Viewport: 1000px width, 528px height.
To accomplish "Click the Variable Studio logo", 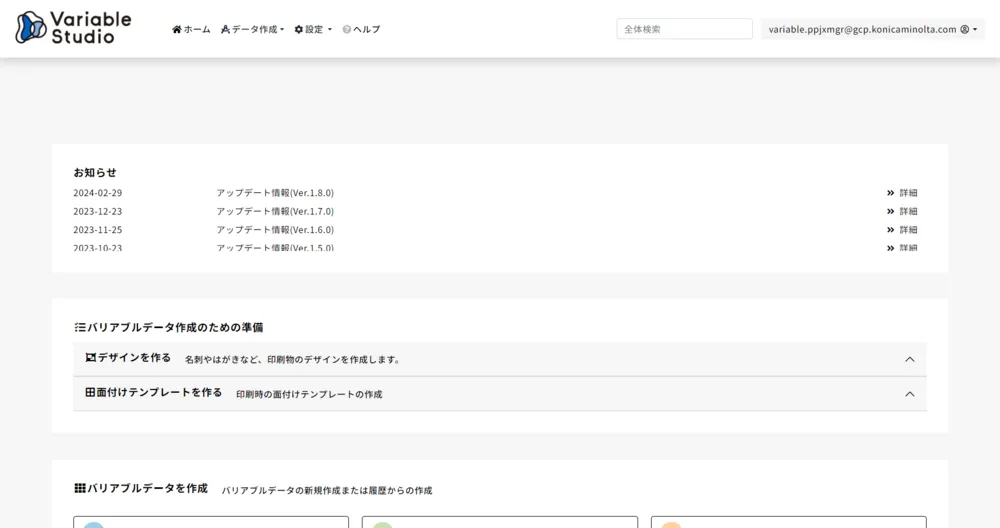I will [x=73, y=28].
